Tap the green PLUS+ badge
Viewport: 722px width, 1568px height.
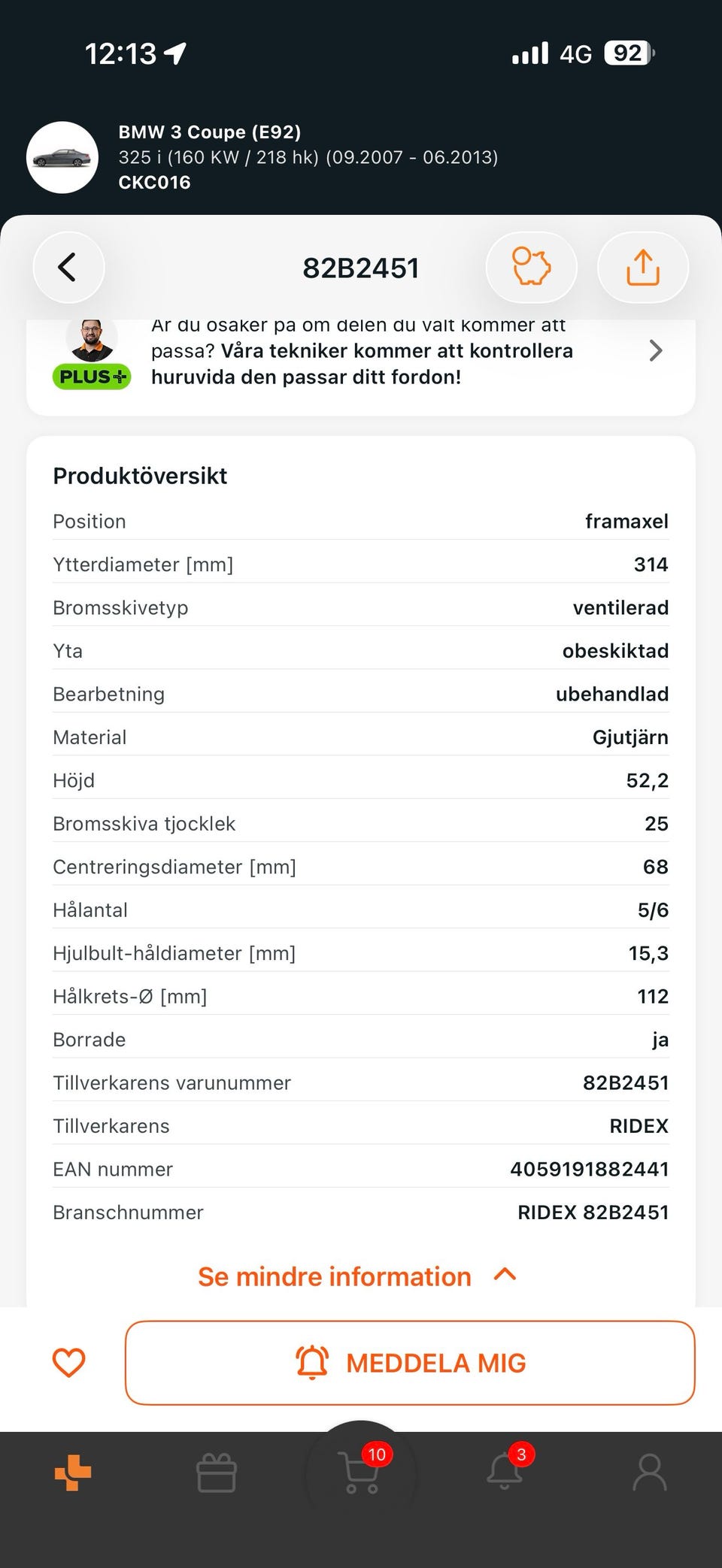[x=92, y=377]
